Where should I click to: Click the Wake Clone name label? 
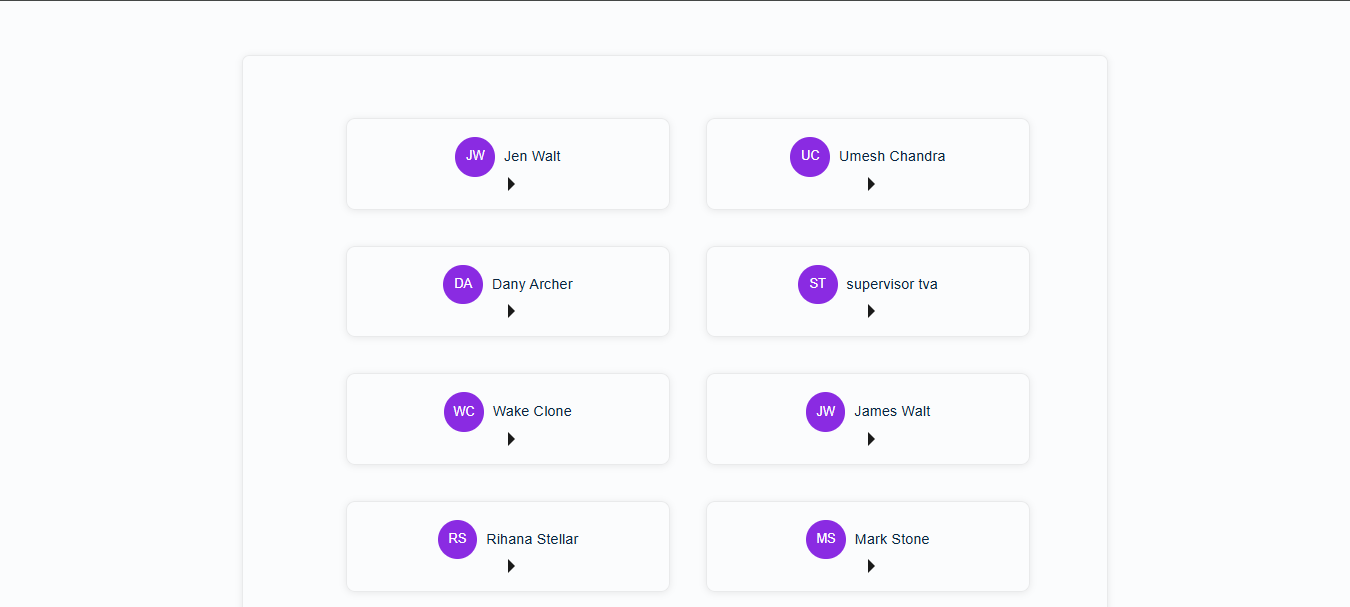tap(532, 411)
